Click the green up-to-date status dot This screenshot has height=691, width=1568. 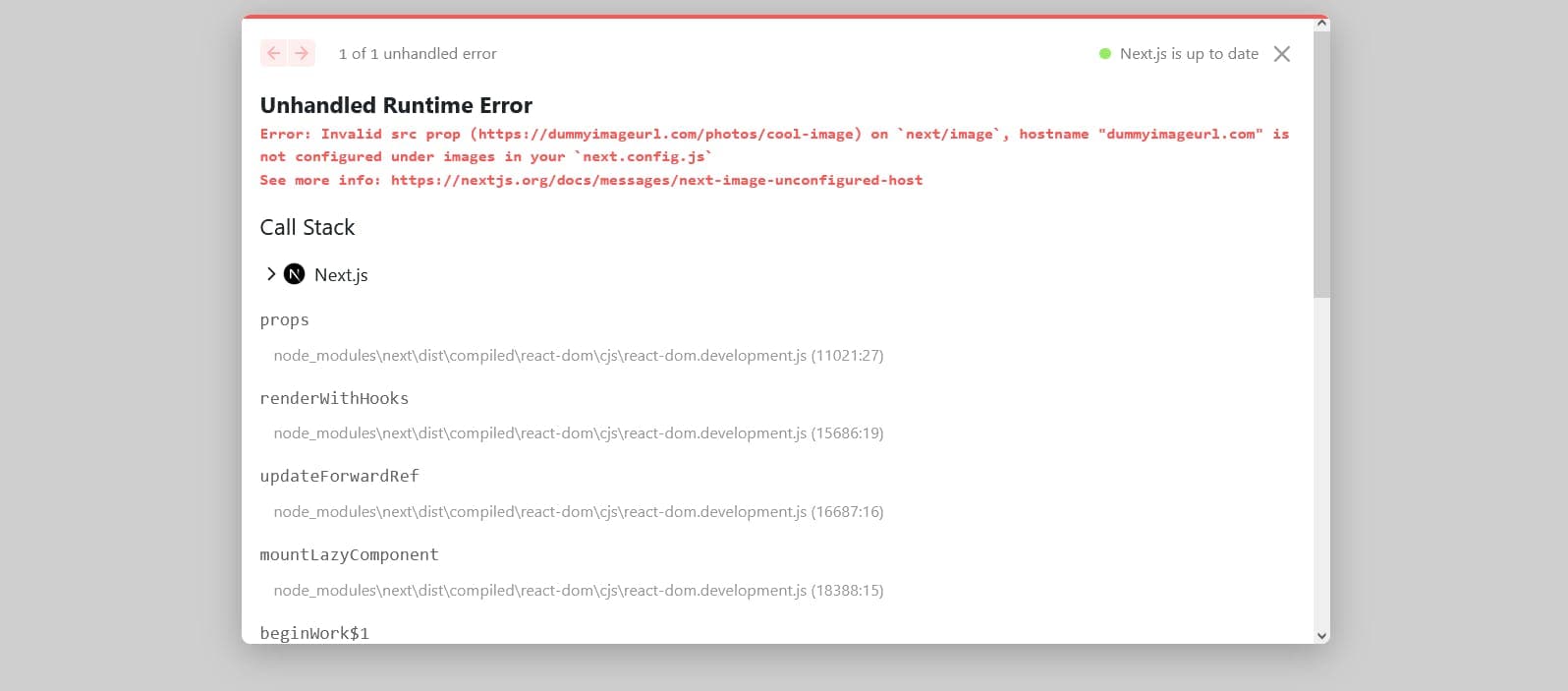click(x=1104, y=54)
